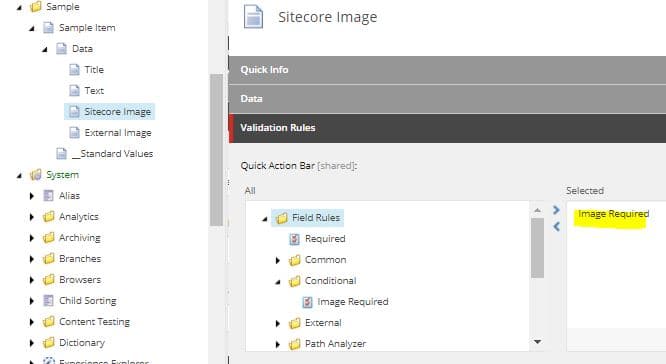This screenshot has height=364, width=666.
Task: Click the down arrow of rules list scrollbar
Action: [537, 342]
